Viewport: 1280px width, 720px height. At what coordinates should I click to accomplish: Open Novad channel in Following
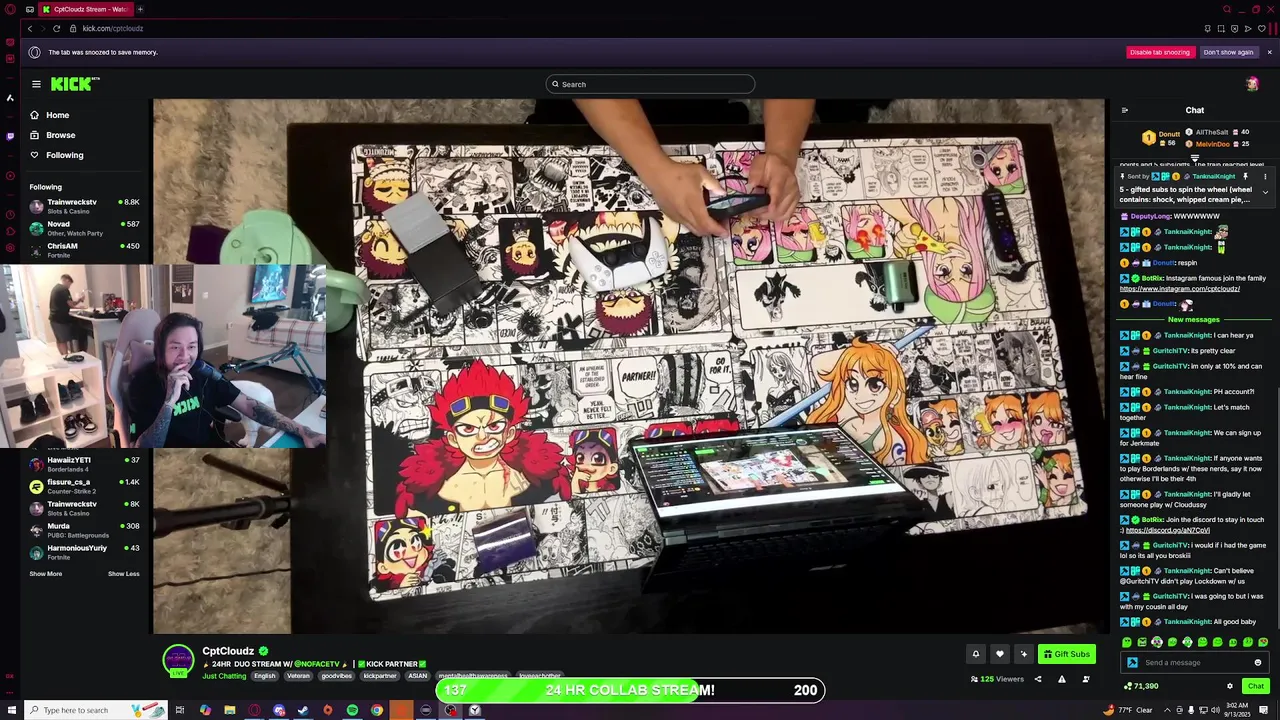click(x=84, y=228)
